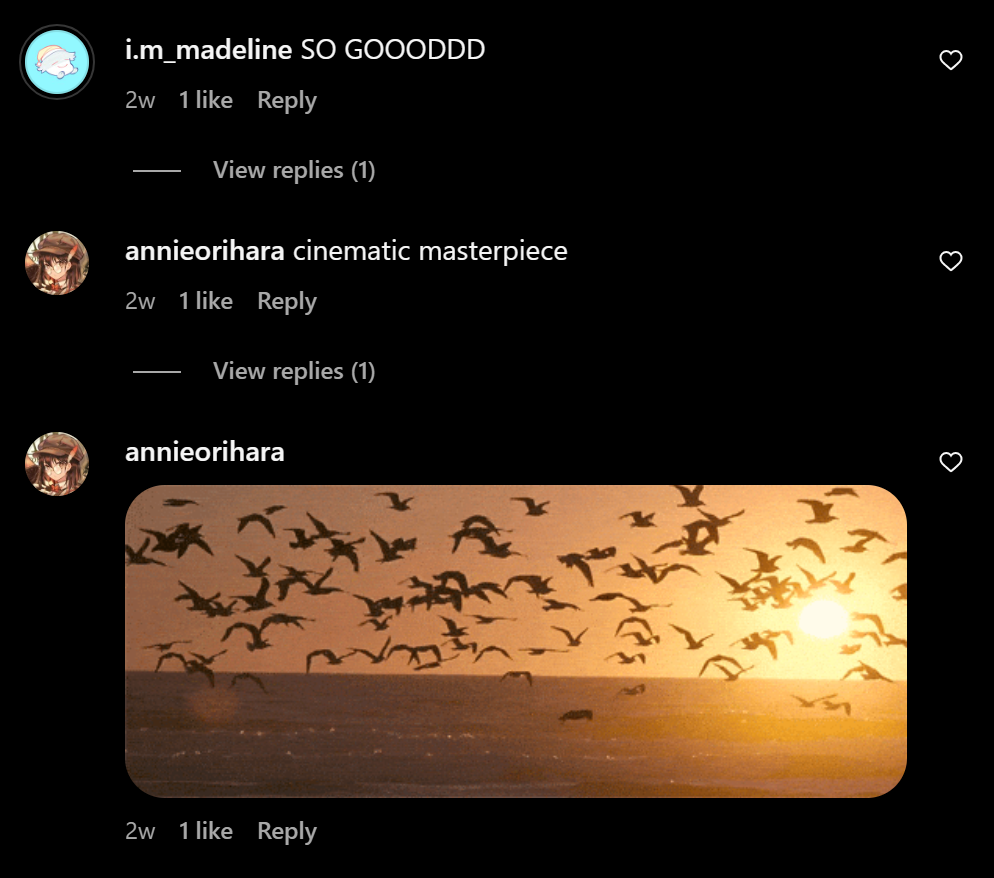This screenshot has width=994, height=878.
Task: Like i.m_madeline's comment with heart icon
Action: click(x=950, y=60)
